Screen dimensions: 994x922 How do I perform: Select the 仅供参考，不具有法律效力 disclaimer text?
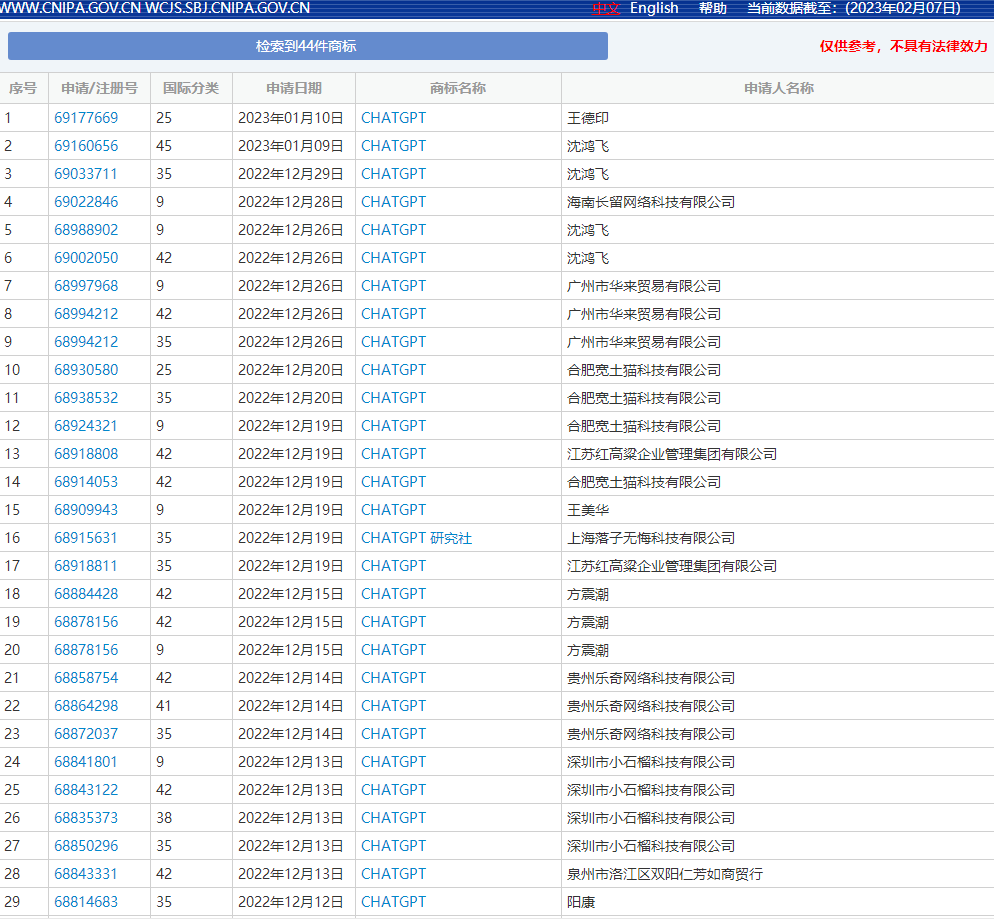[903, 46]
